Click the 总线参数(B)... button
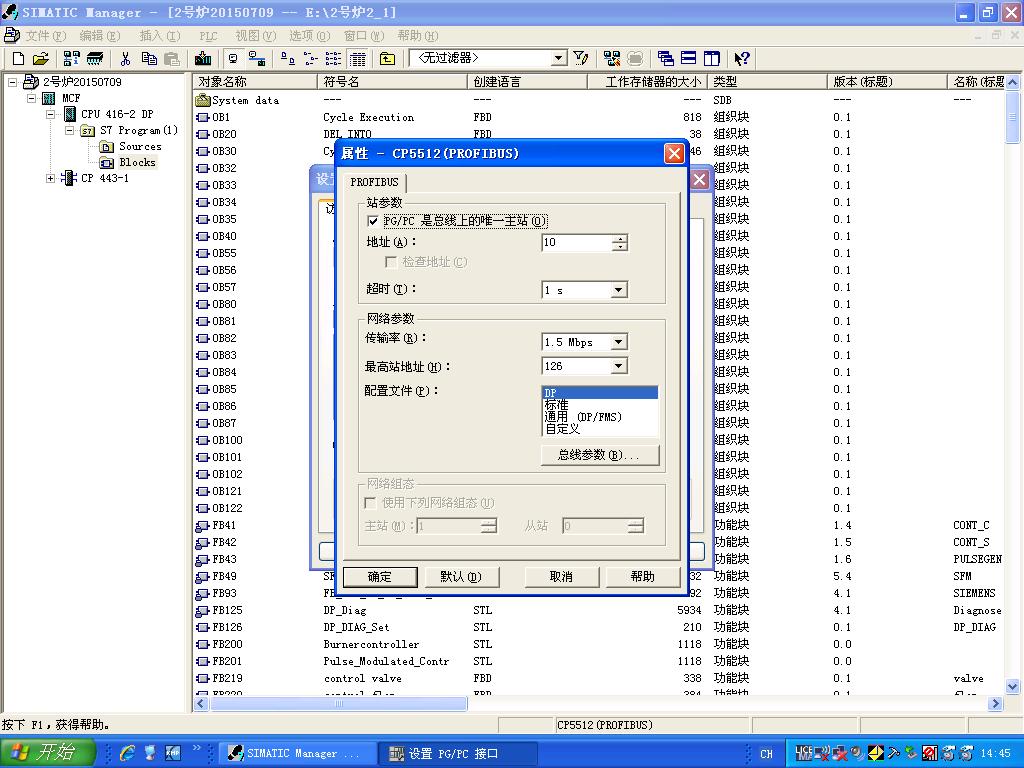 600,455
